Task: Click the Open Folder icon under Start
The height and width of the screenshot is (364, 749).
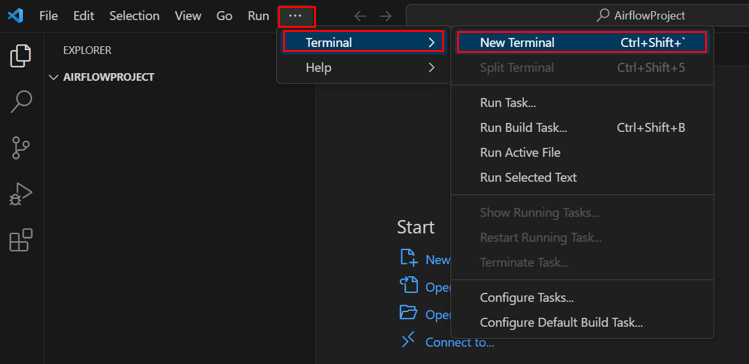Action: [408, 313]
